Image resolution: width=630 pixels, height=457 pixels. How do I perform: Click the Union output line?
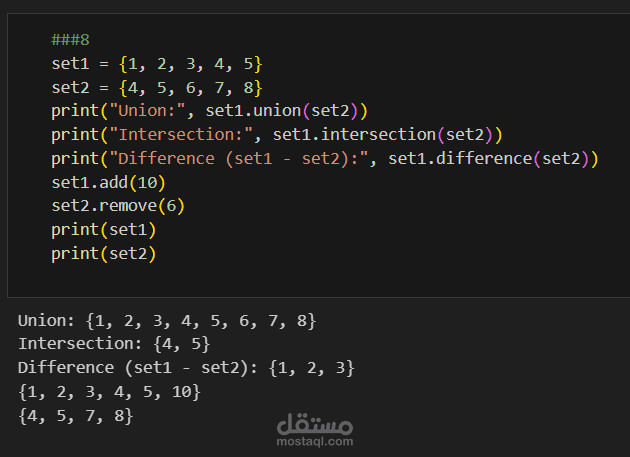click(167, 321)
